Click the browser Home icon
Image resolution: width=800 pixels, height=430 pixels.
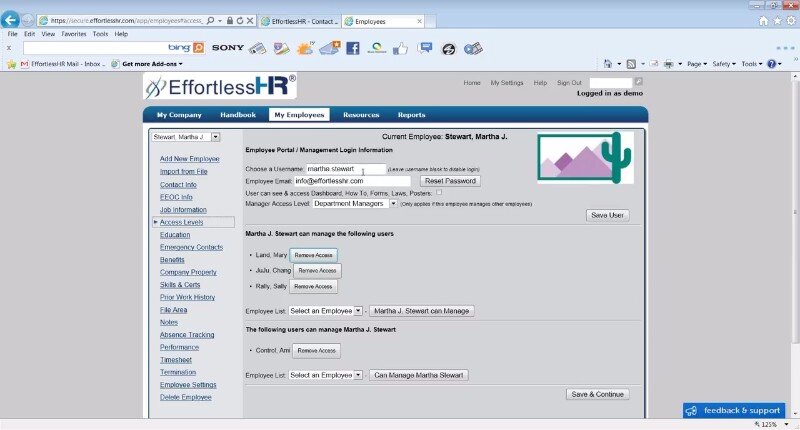coord(763,20)
